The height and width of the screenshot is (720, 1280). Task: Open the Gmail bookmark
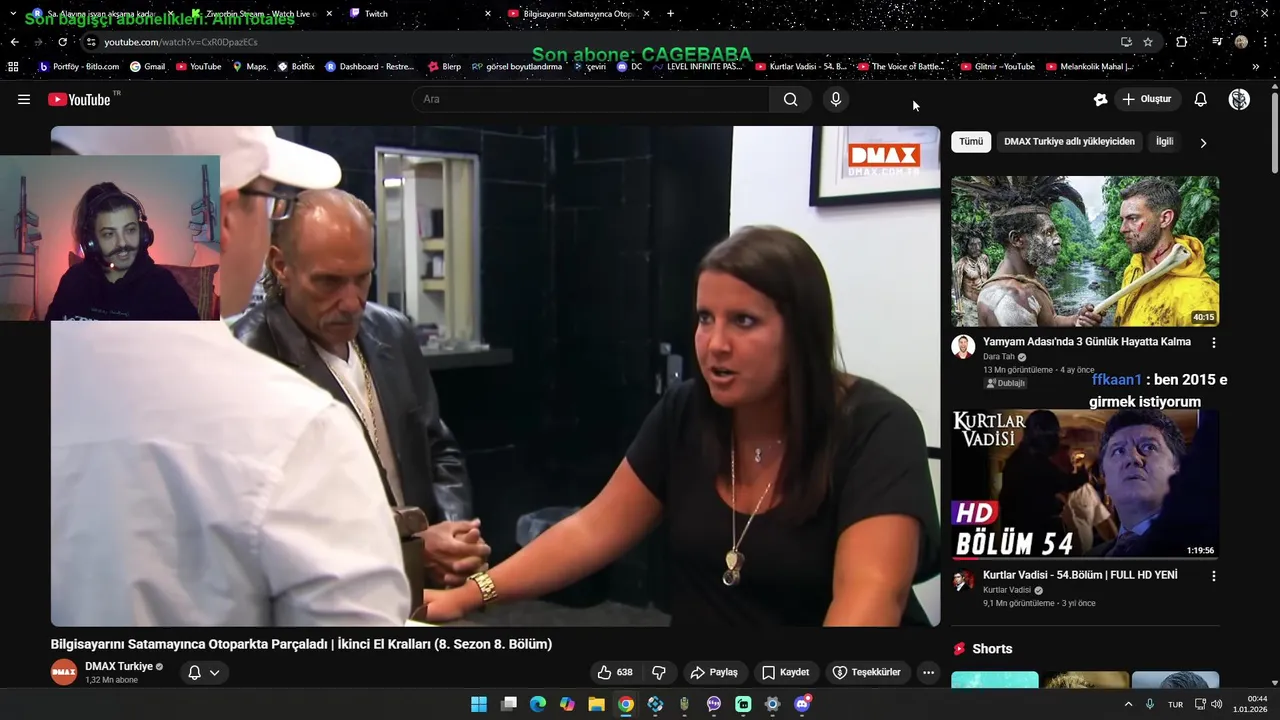(147, 67)
